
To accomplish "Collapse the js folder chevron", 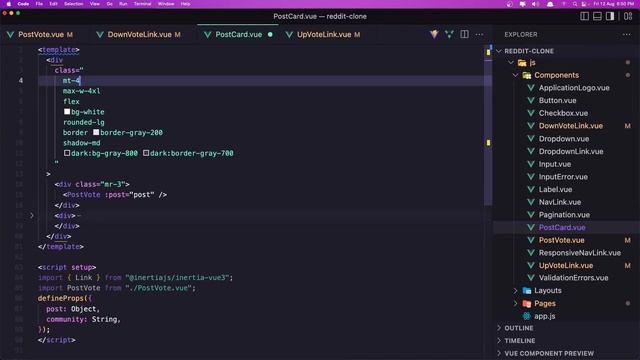I will coord(511,63).
